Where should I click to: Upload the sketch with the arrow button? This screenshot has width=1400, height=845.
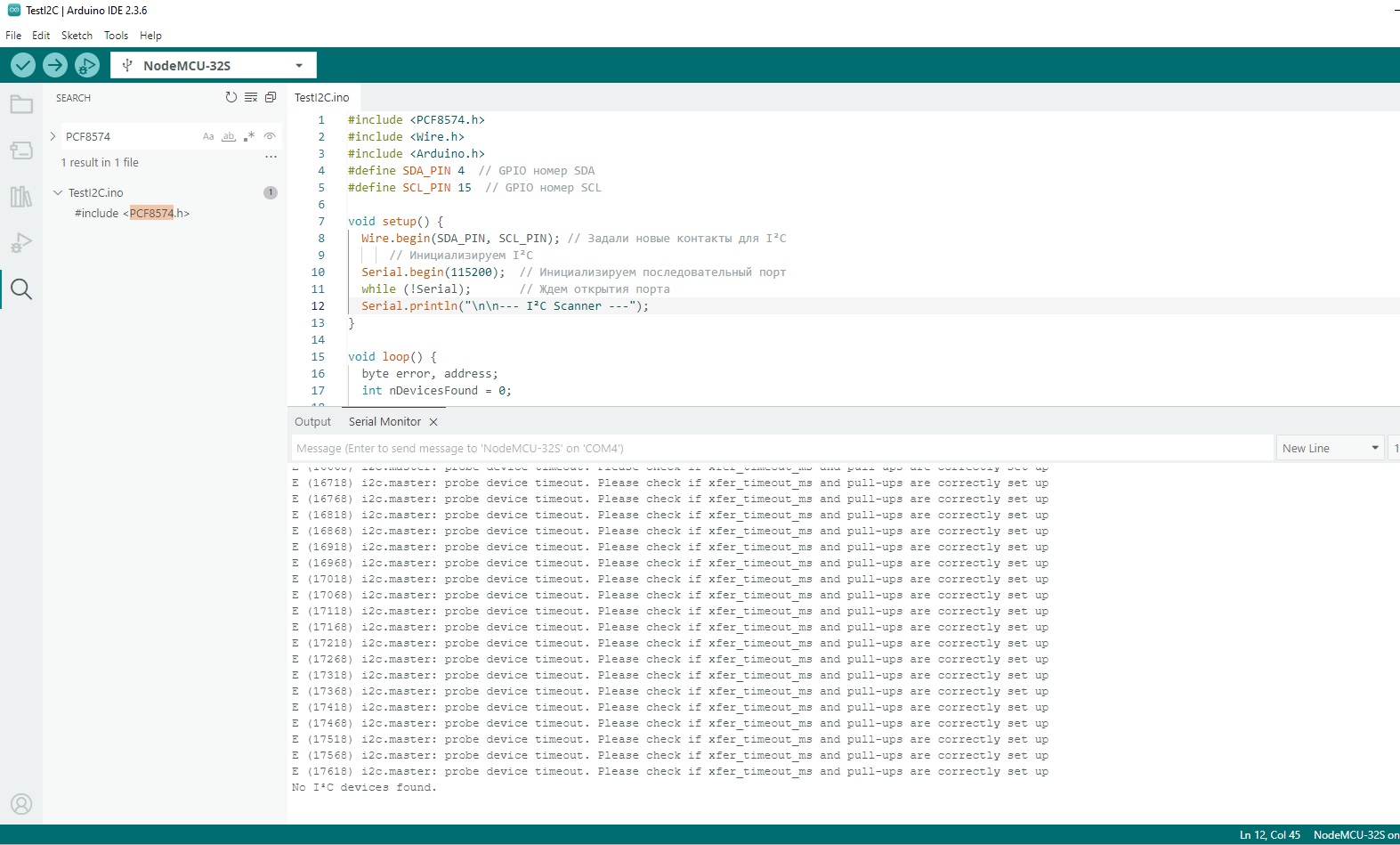click(x=55, y=65)
